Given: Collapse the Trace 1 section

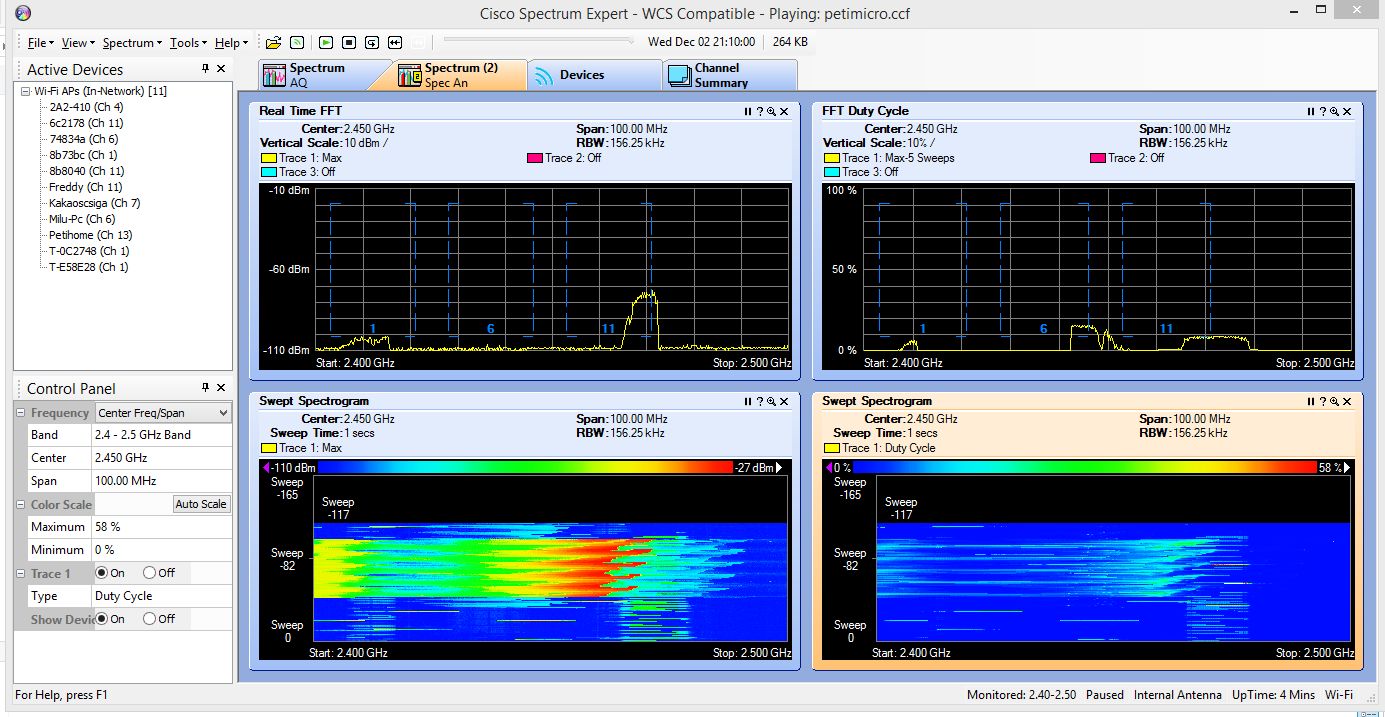Looking at the screenshot, I should pyautogui.click(x=21, y=574).
